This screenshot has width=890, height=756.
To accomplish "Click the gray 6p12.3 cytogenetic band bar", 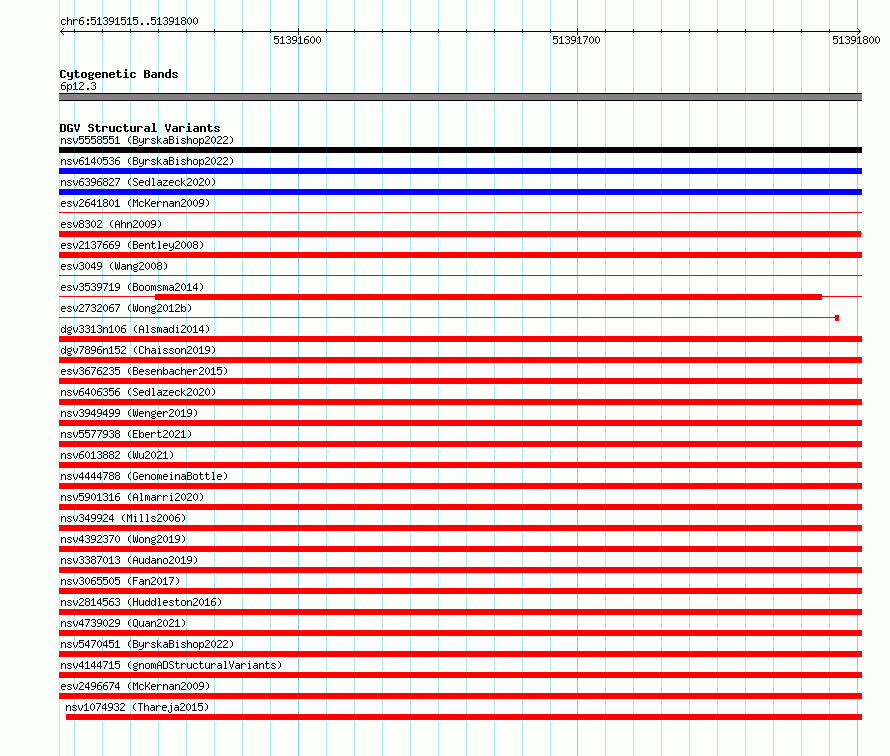I will [460, 97].
